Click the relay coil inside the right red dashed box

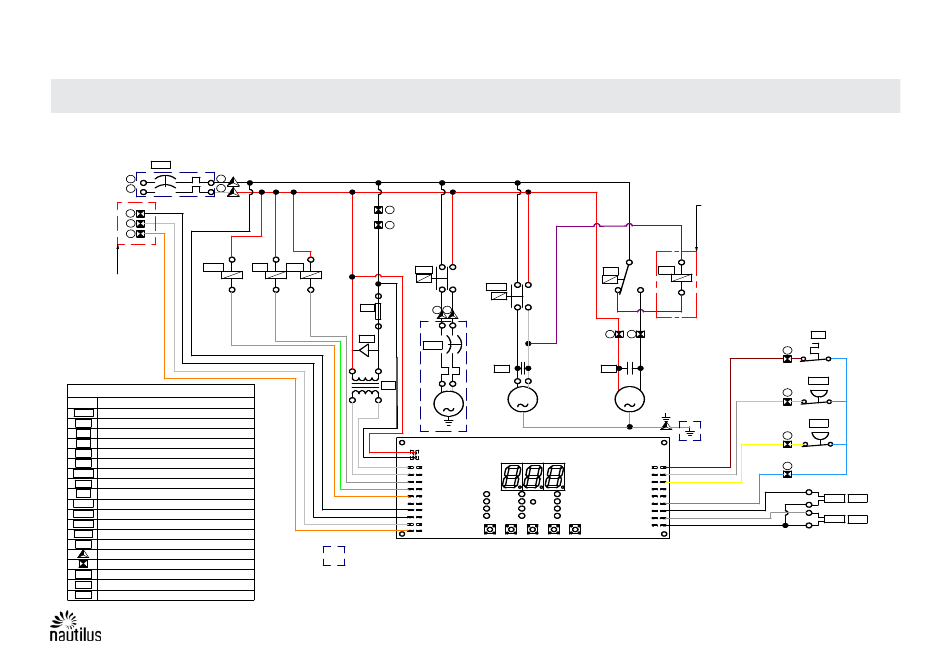click(682, 278)
